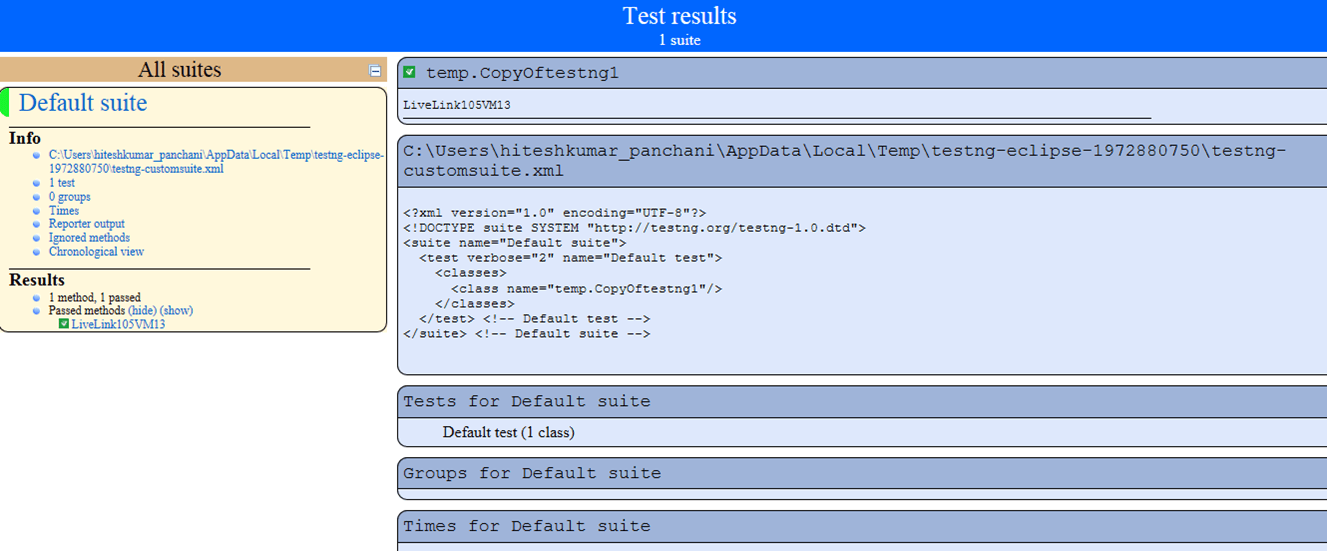The width and height of the screenshot is (1327, 551).
Task: Open the Default suite link
Action: coord(83,103)
